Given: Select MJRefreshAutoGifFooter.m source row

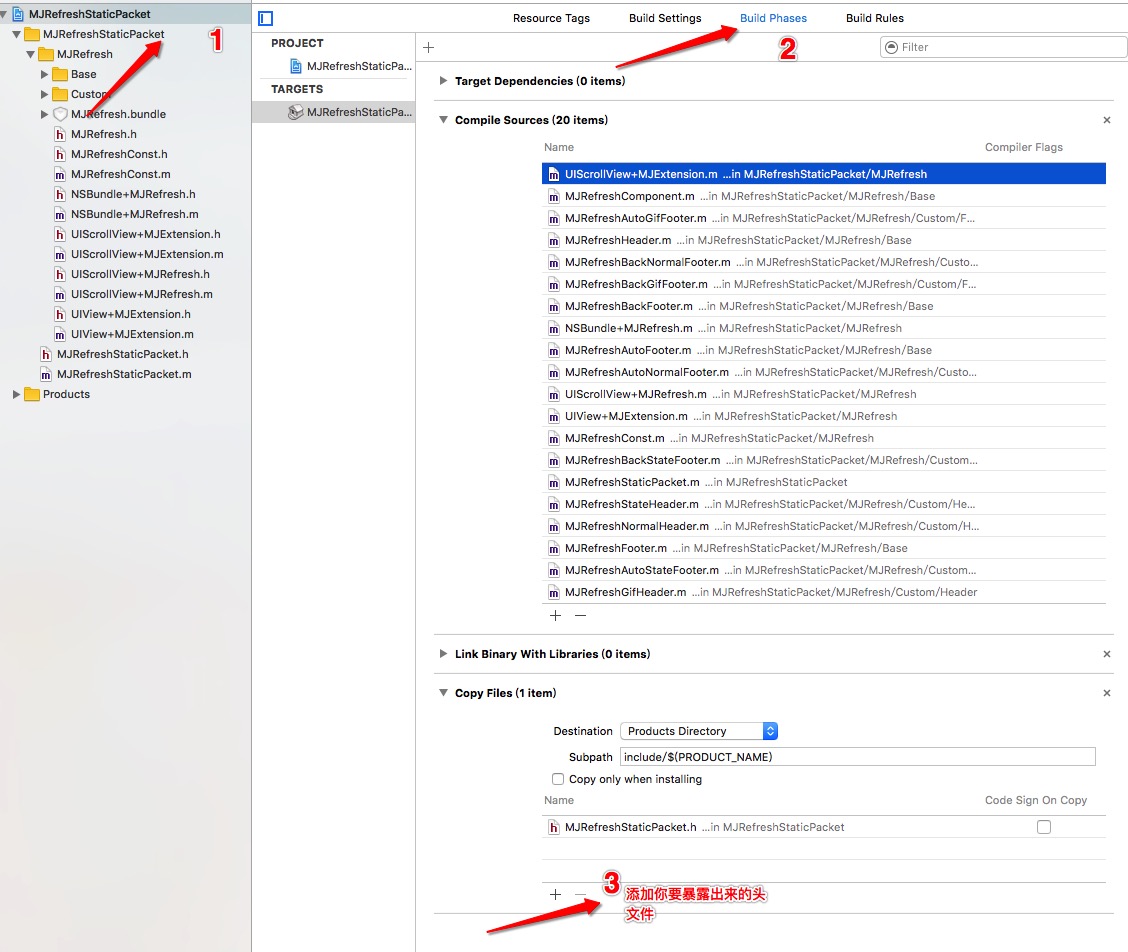Looking at the screenshot, I should pos(824,218).
